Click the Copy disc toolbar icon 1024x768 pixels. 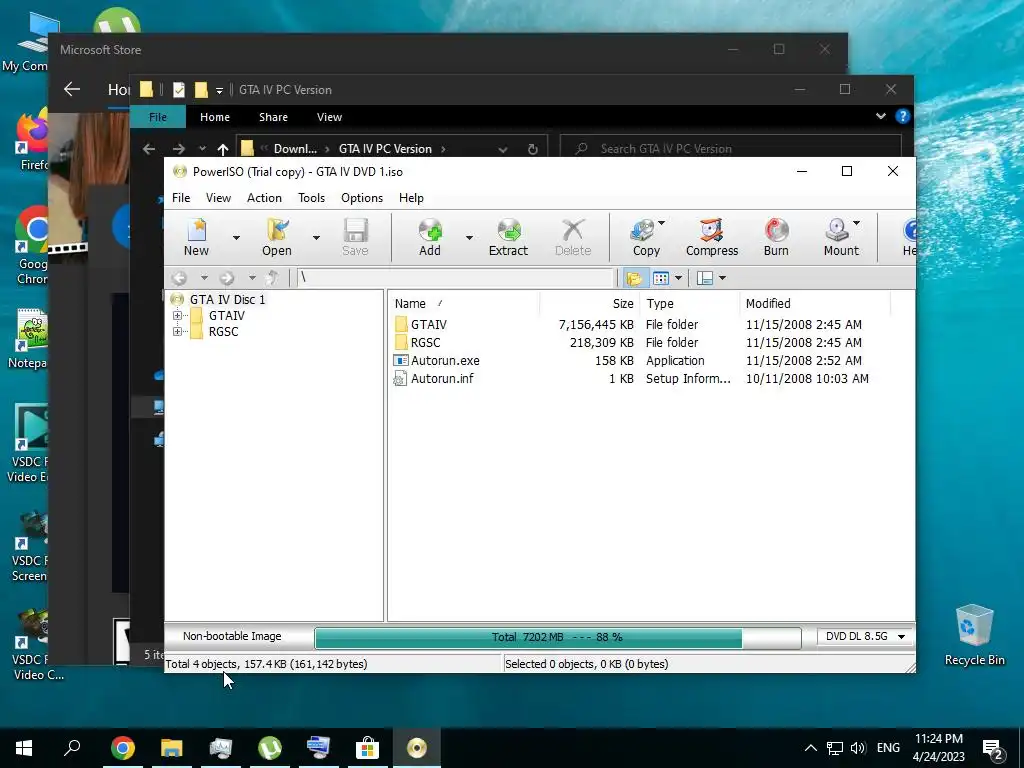[x=646, y=237]
